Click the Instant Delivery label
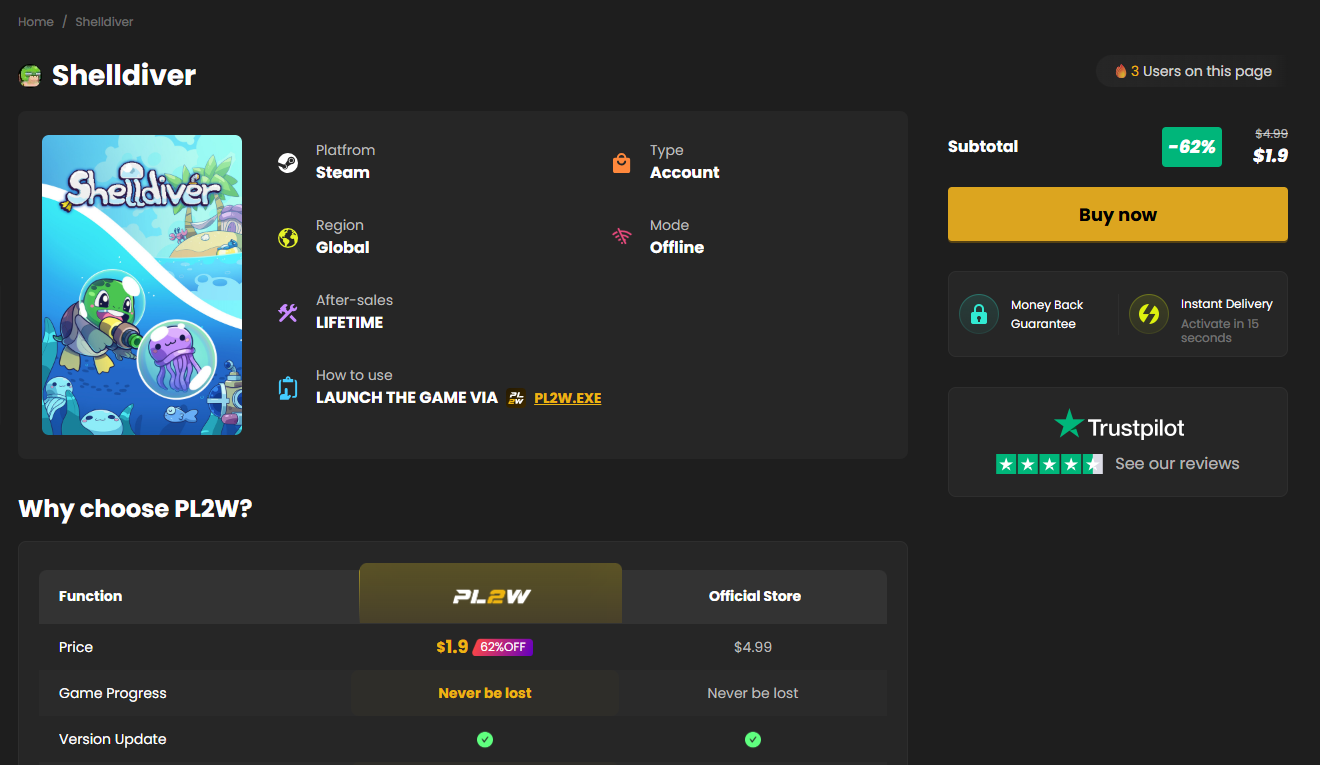This screenshot has width=1320, height=765. pos(1227,304)
